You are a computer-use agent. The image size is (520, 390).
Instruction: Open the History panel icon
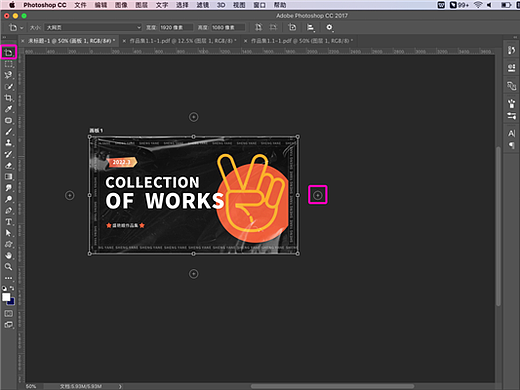(511, 50)
